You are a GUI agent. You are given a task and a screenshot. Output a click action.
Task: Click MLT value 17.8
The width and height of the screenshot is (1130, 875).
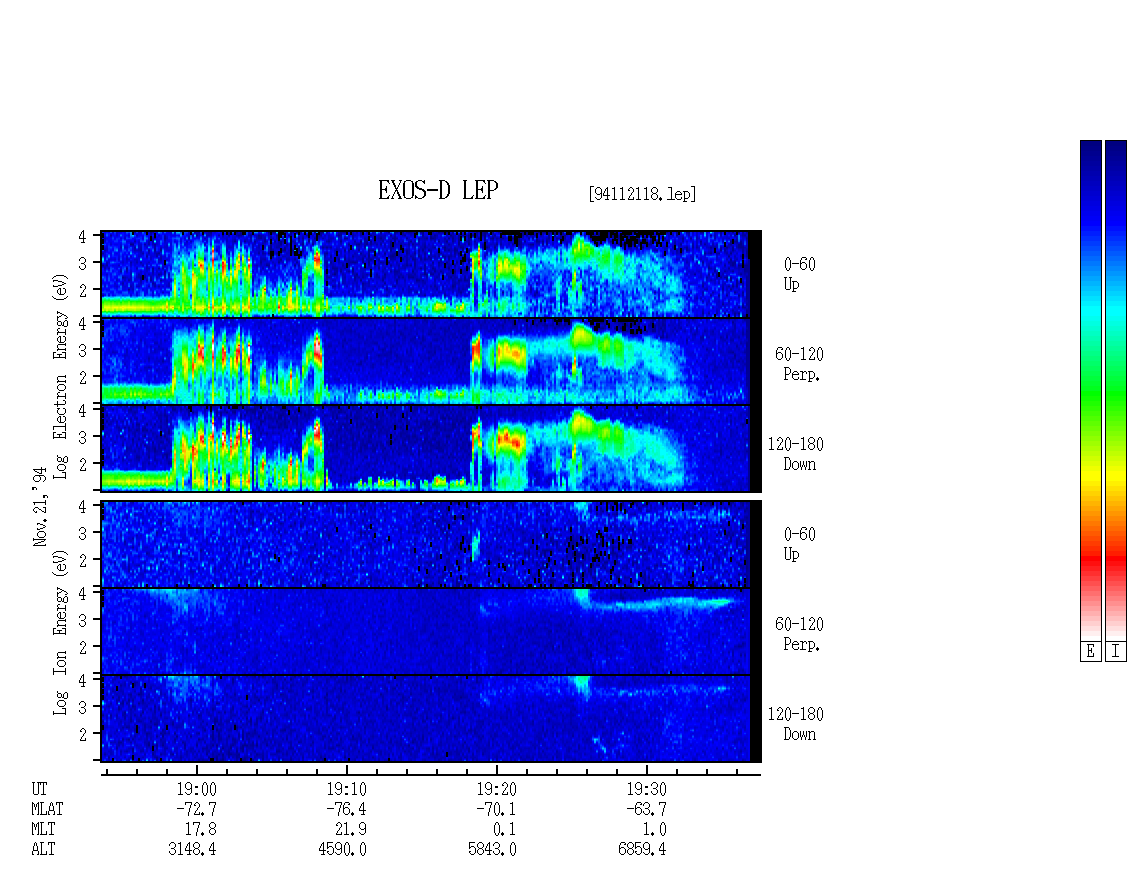tap(200, 830)
